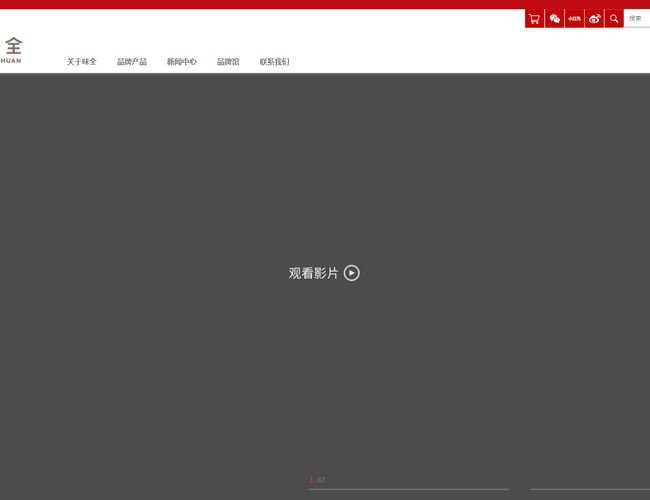The image size is (650, 500).
Task: Click the slide counter 1 /02
Action: 318,480
